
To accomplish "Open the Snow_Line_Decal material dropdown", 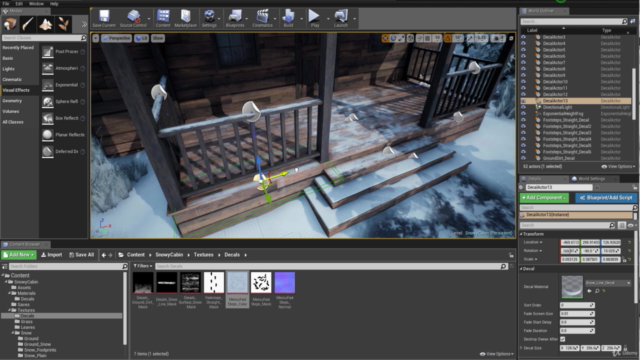I will pyautogui.click(x=608, y=283).
